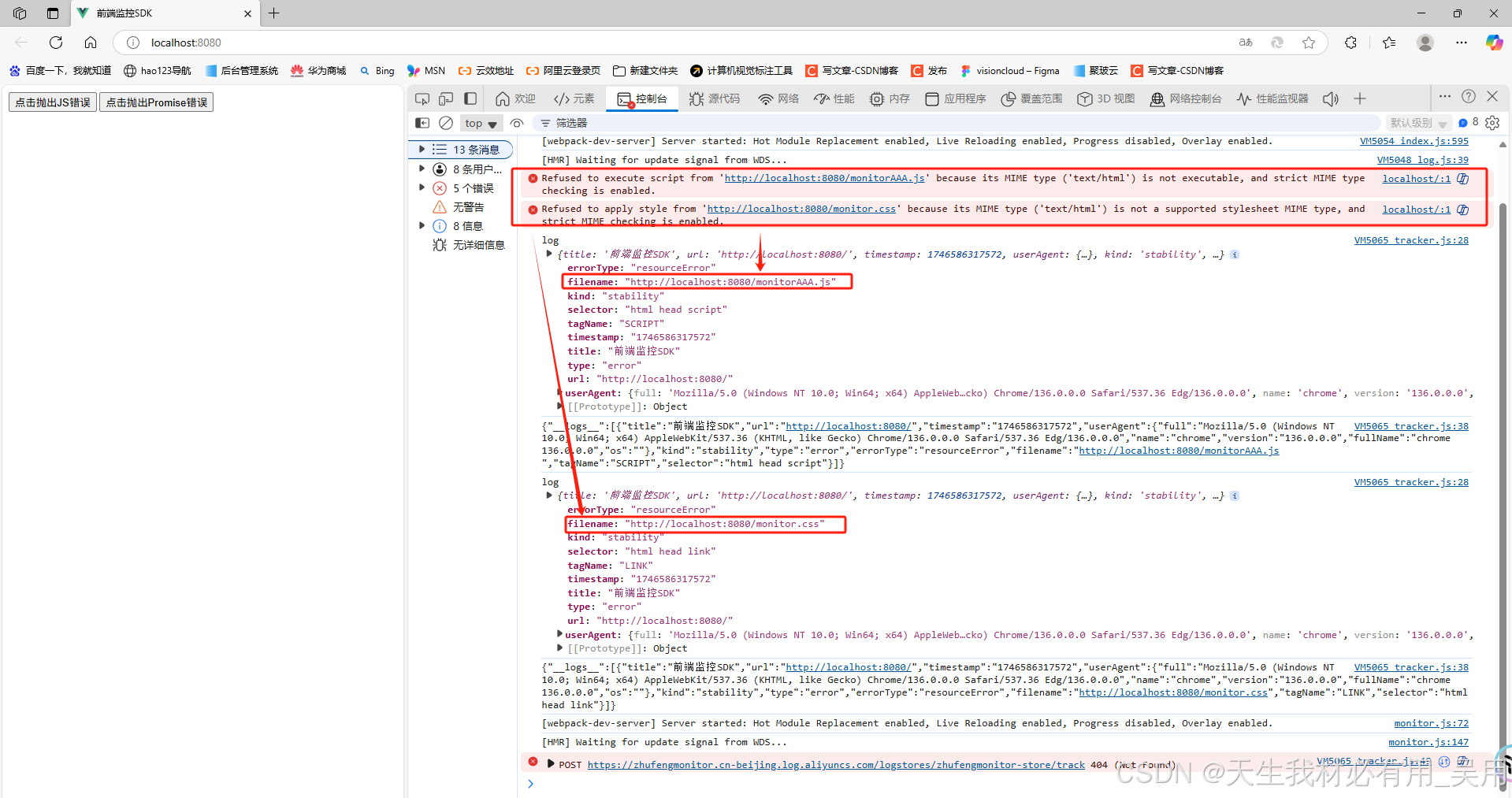This screenshot has width=1512, height=798.
Task: Click the console vertical scrollbar
Action: tap(1503, 496)
